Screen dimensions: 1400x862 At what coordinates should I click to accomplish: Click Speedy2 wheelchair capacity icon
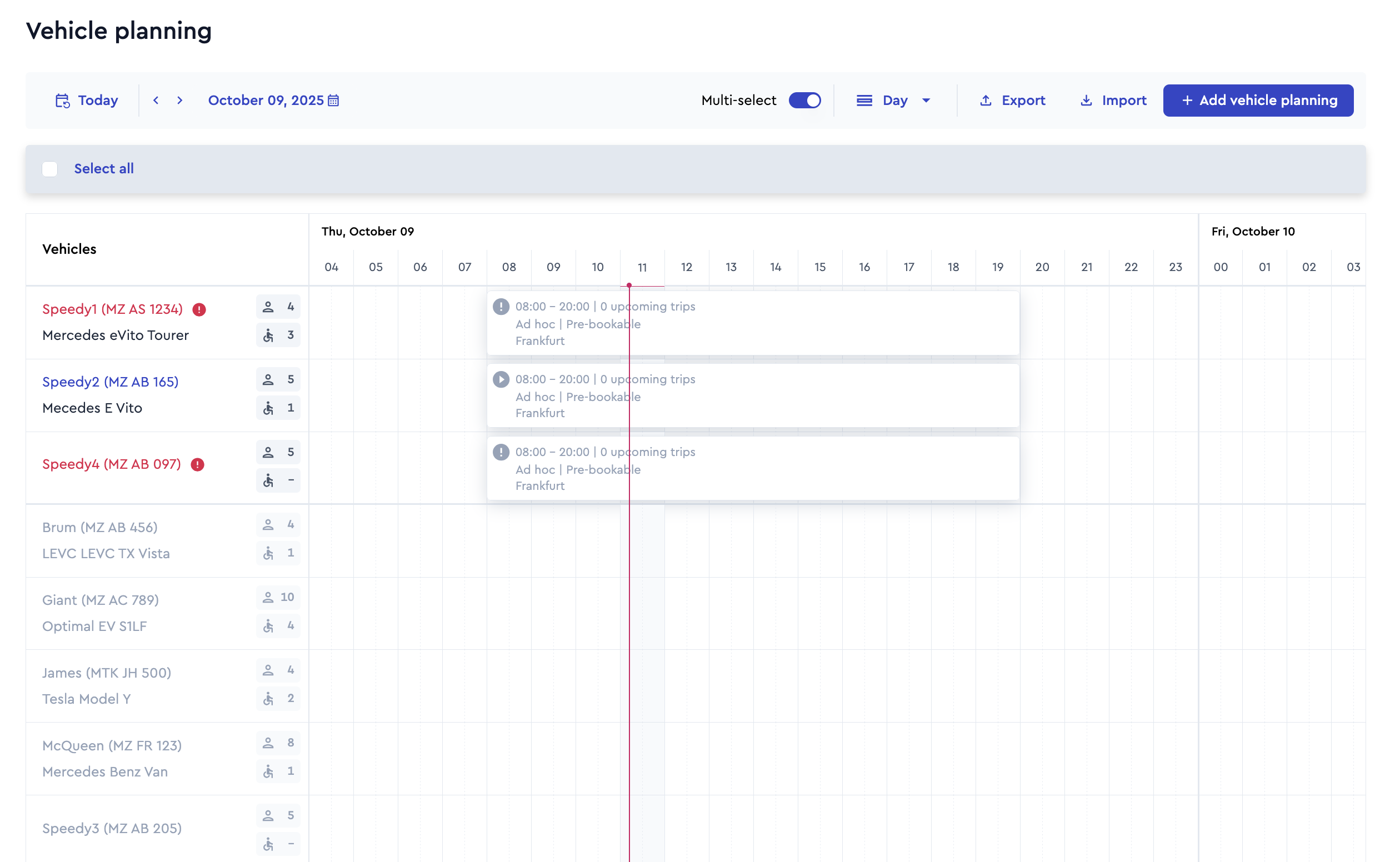tap(268, 408)
